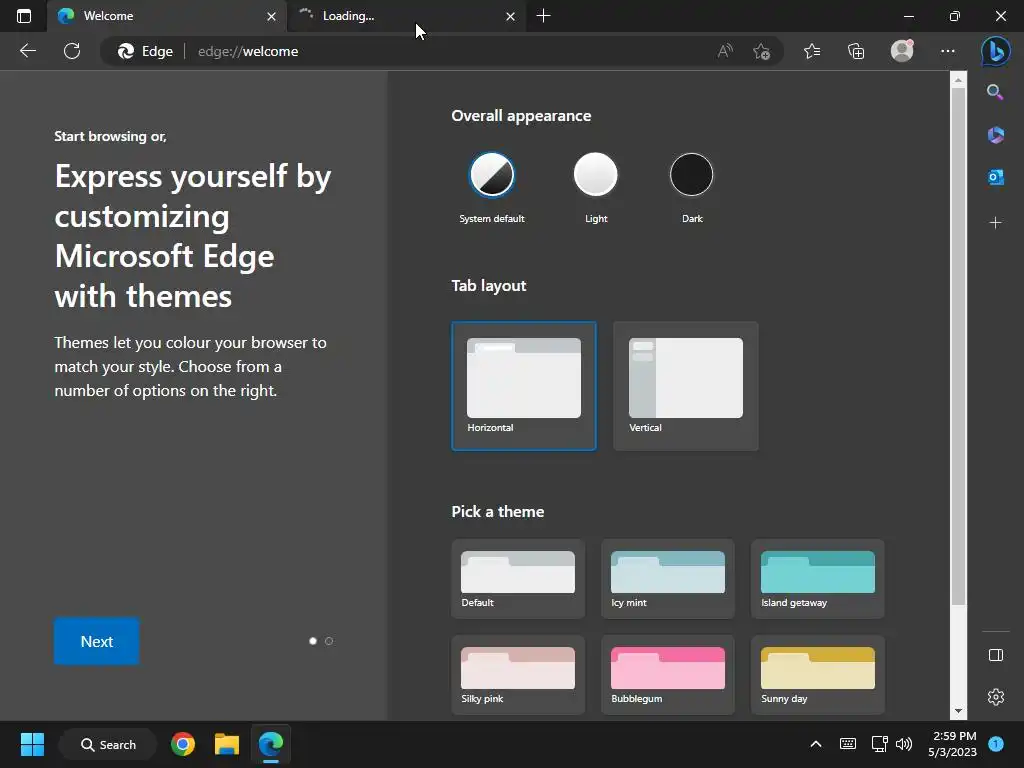Select the first page indicator dot
Screen dimensions: 1024x768
point(313,641)
